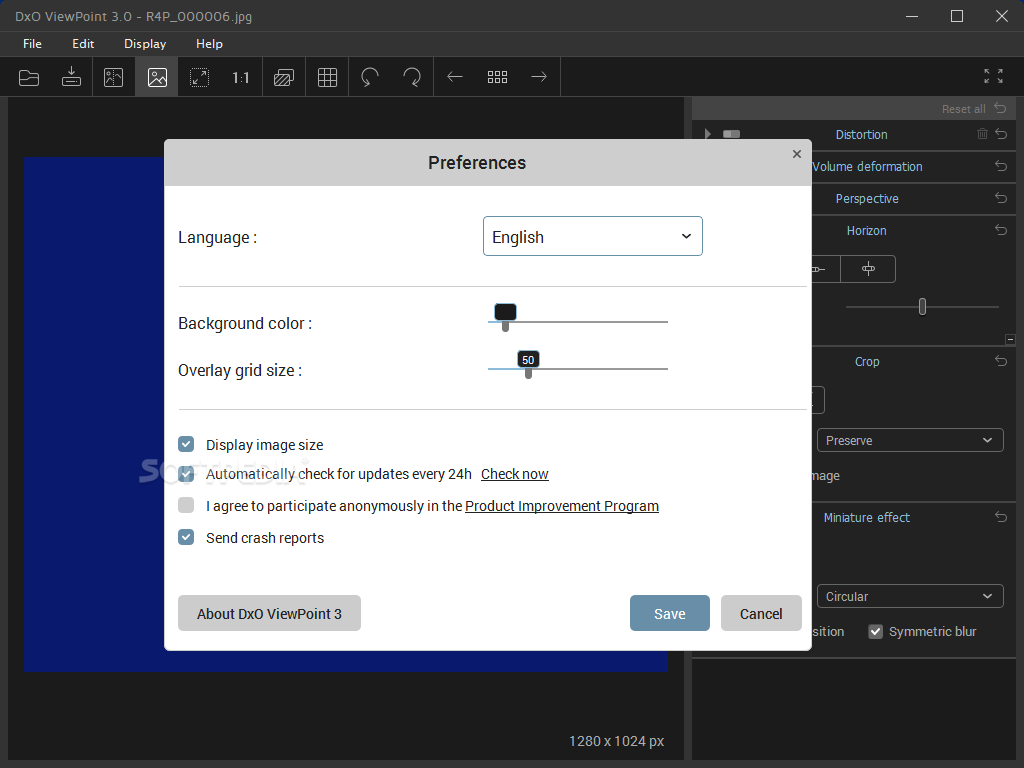This screenshot has height=768, width=1024.
Task: Open the Preserve aspect ratio dropdown
Action: point(910,440)
